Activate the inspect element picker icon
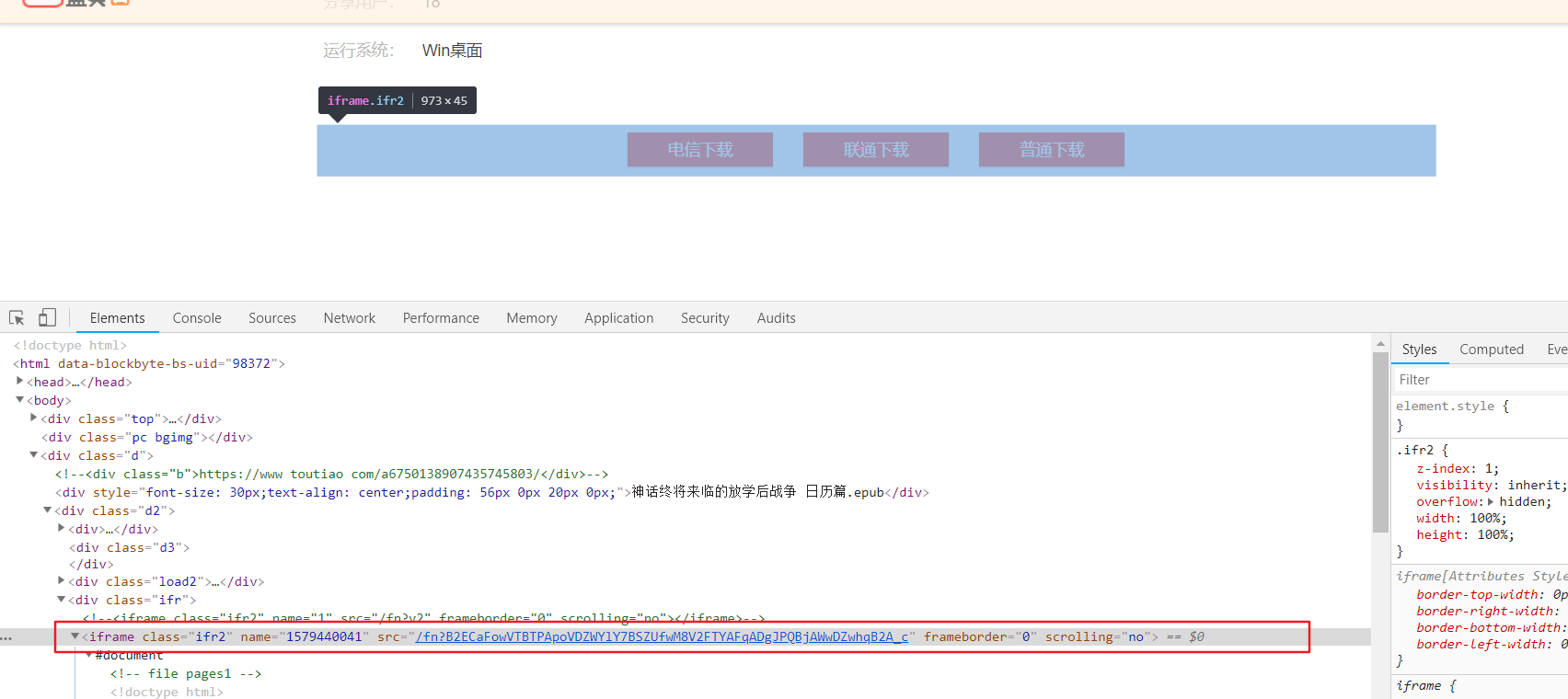Screen dimensions: 1568x699 click(x=17, y=317)
